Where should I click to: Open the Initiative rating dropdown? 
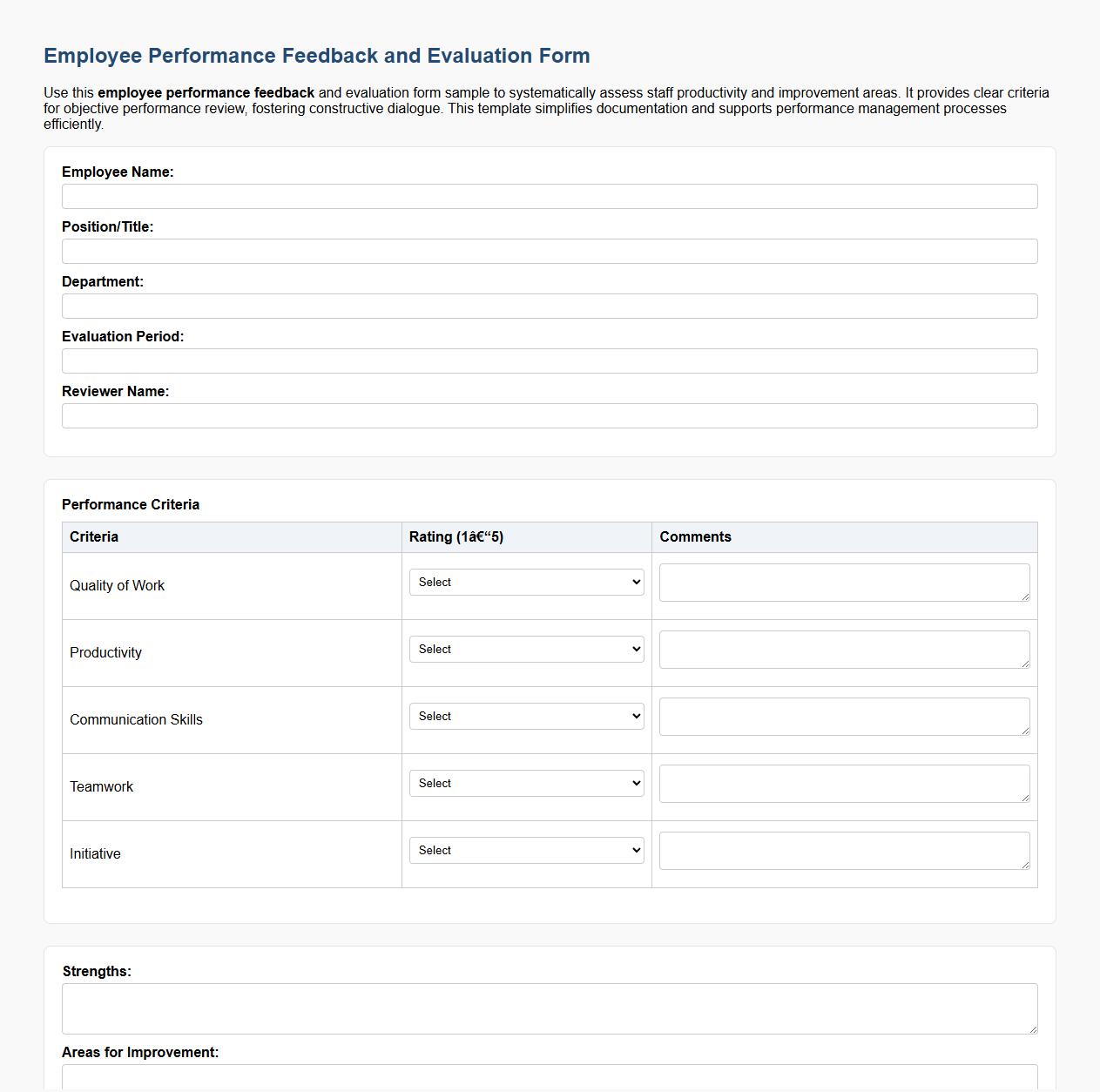click(x=525, y=850)
